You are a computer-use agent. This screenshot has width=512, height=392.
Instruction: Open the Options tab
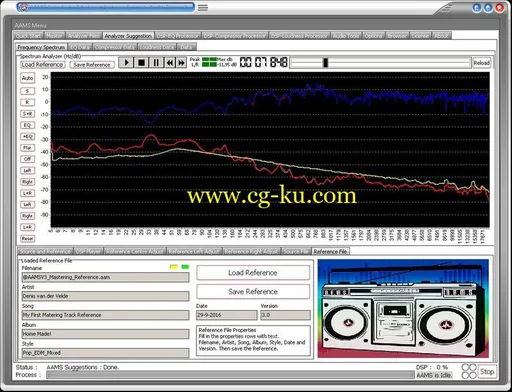tap(373, 36)
